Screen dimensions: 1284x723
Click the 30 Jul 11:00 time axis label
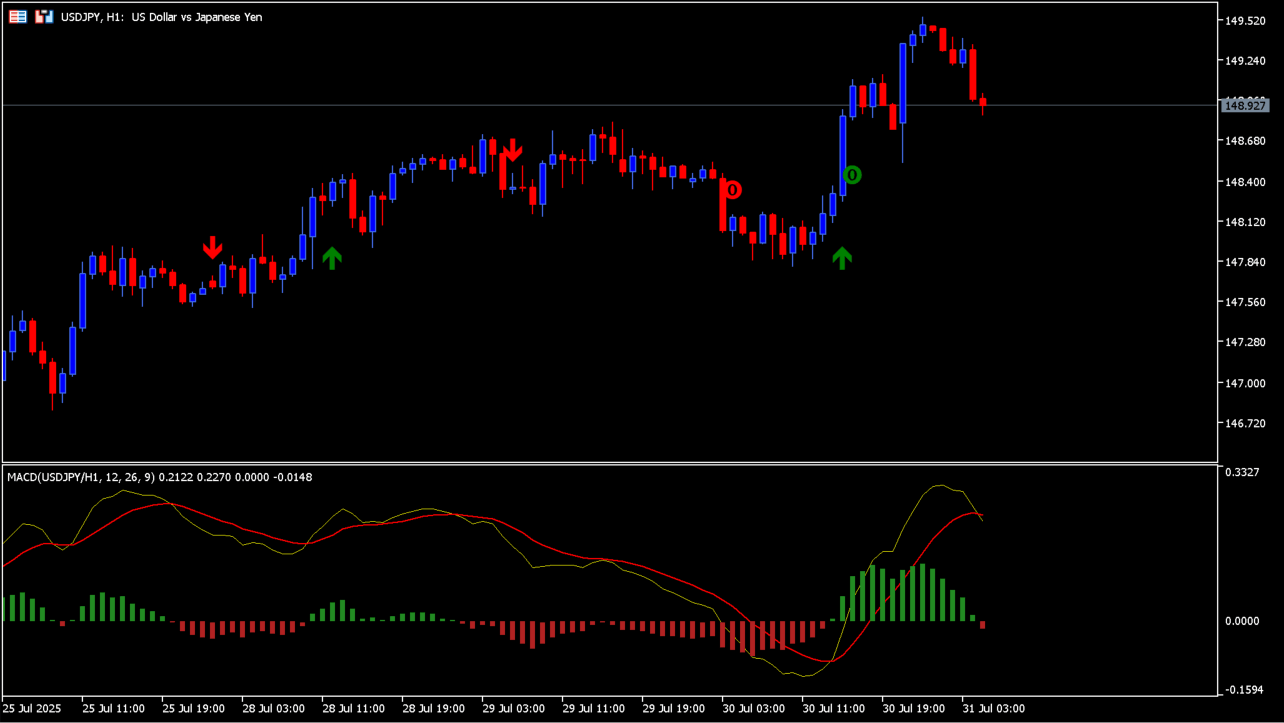coord(833,708)
